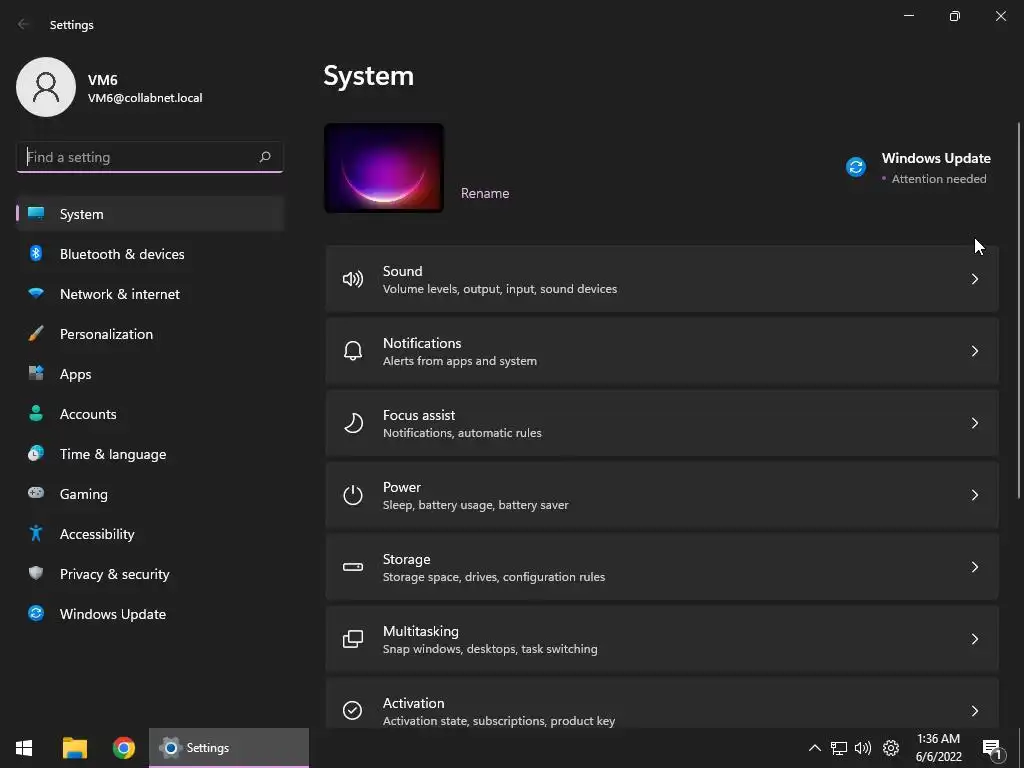This screenshot has width=1024, height=768.
Task: Select Privacy & security in the sidebar
Action: [x=150, y=574]
